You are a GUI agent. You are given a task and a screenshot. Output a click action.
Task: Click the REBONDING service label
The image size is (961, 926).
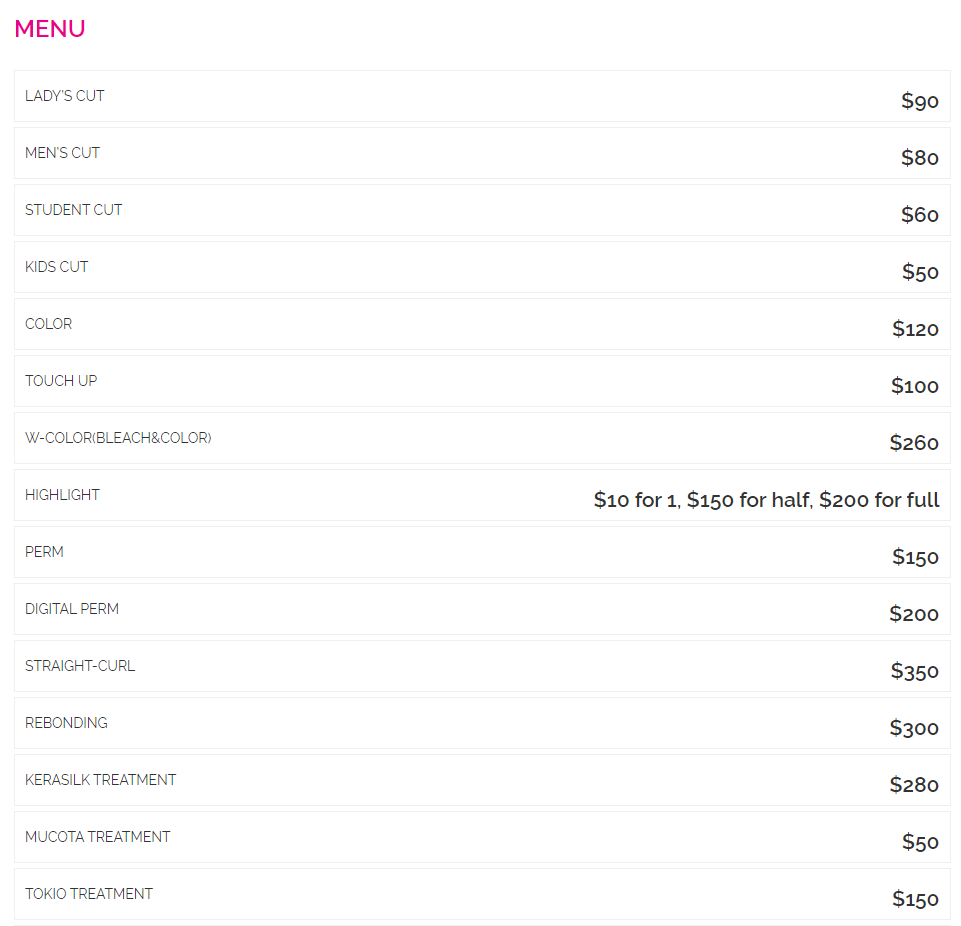[x=66, y=723]
